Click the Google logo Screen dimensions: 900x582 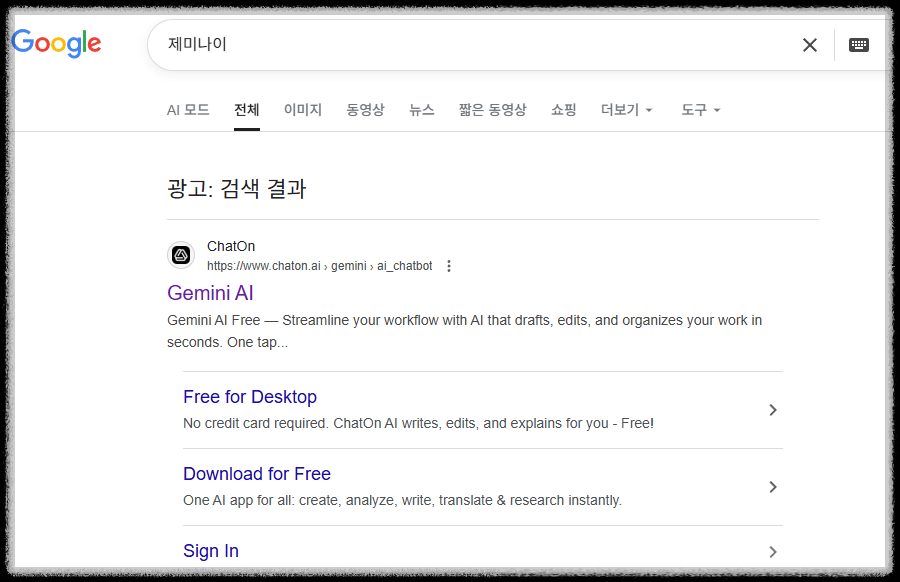click(56, 43)
